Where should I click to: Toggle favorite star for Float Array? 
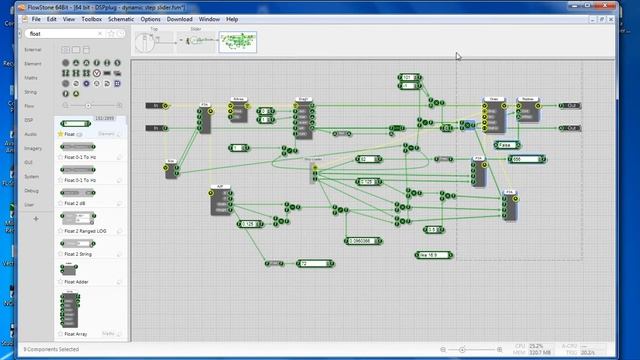[x=60, y=334]
